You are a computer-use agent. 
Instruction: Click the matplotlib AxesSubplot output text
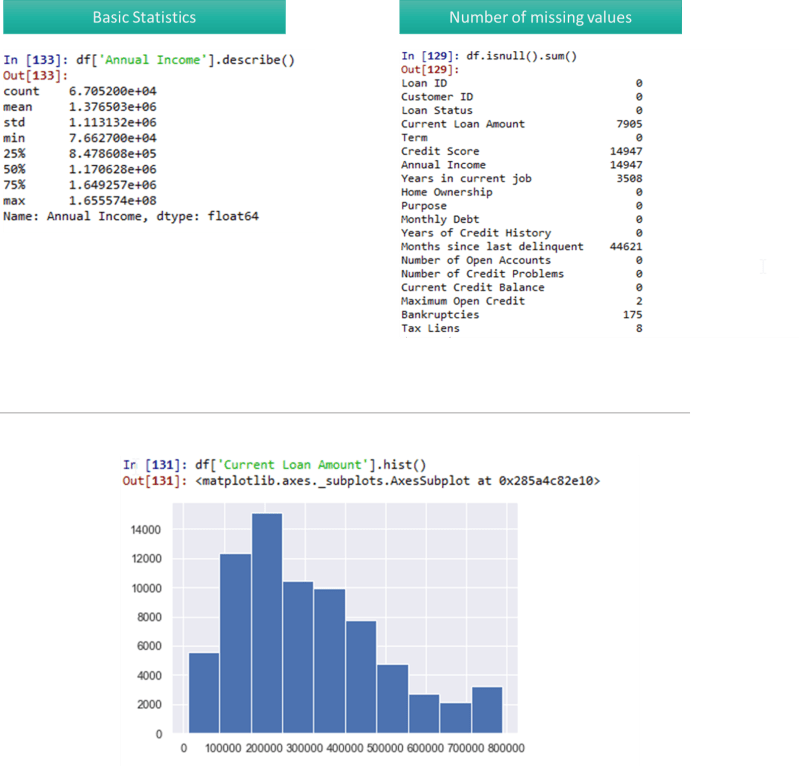[x=397, y=481]
